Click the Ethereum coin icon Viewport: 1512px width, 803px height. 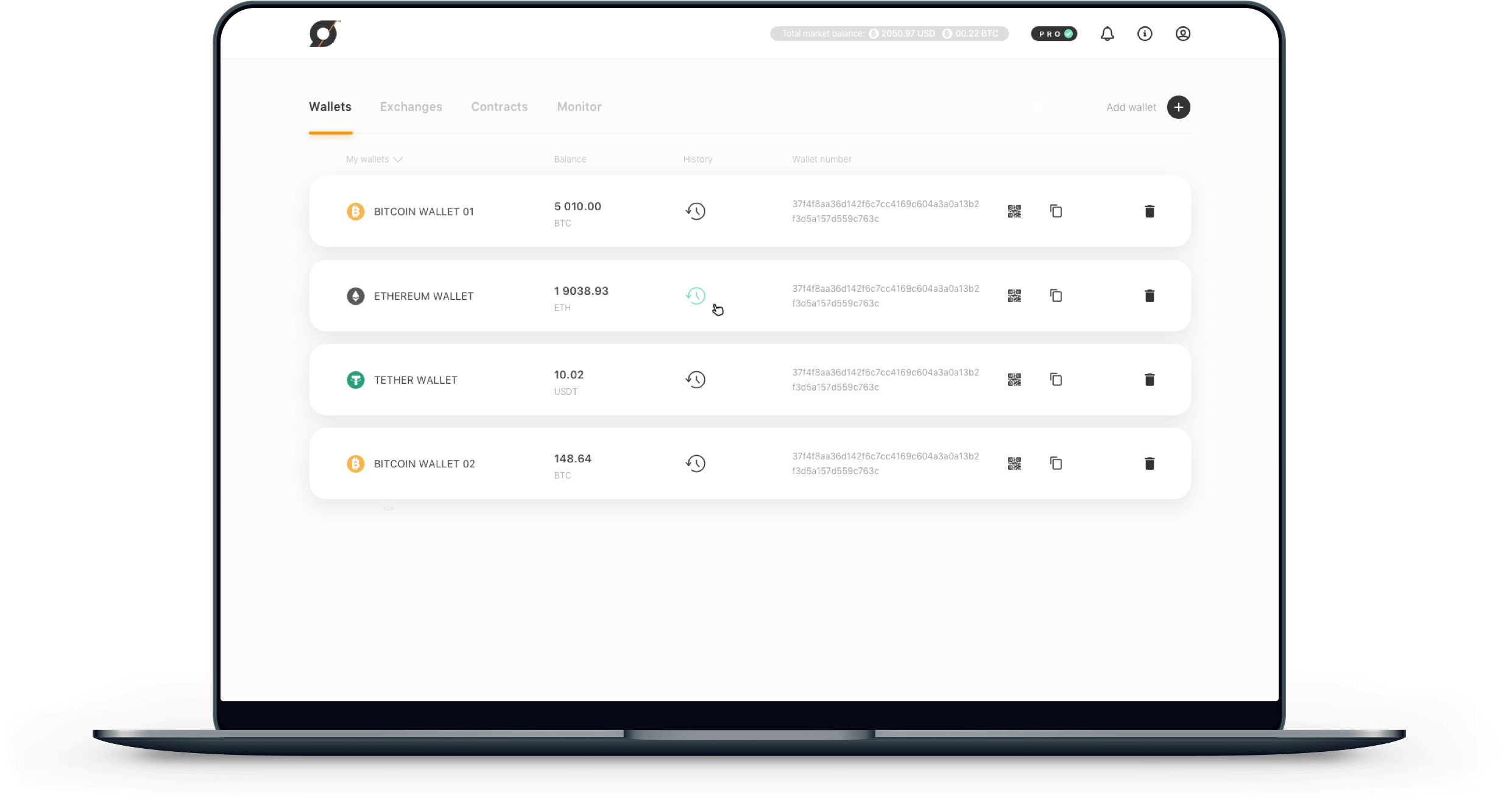[x=356, y=296]
